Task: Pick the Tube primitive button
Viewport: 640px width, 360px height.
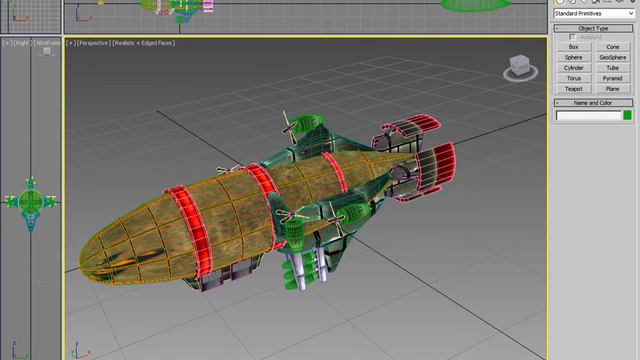Action: coord(613,68)
